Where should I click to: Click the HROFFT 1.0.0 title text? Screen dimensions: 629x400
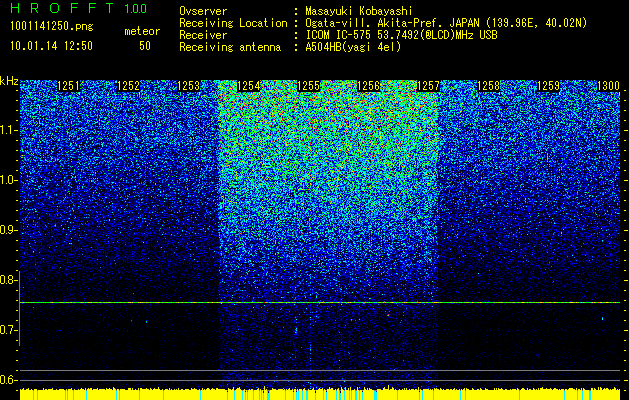(x=79, y=8)
